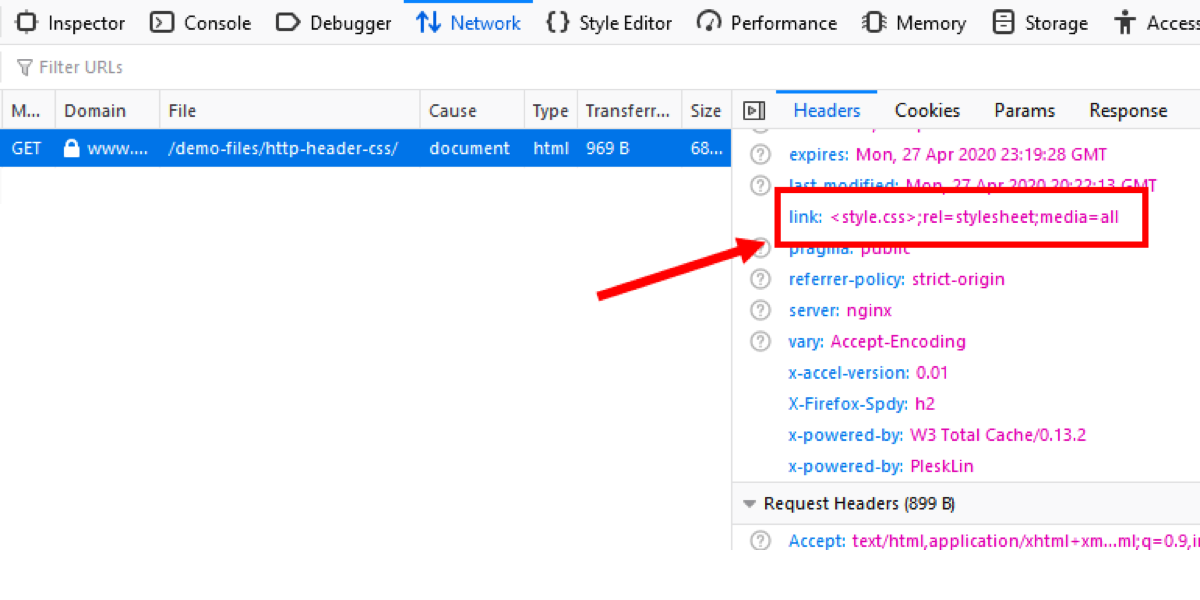Switch to the Response tab
The image size is (1200, 600).
click(1128, 111)
